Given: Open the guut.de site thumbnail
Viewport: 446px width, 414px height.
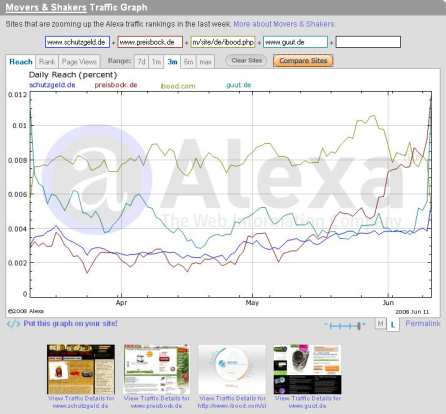Looking at the screenshot, I should 307,369.
